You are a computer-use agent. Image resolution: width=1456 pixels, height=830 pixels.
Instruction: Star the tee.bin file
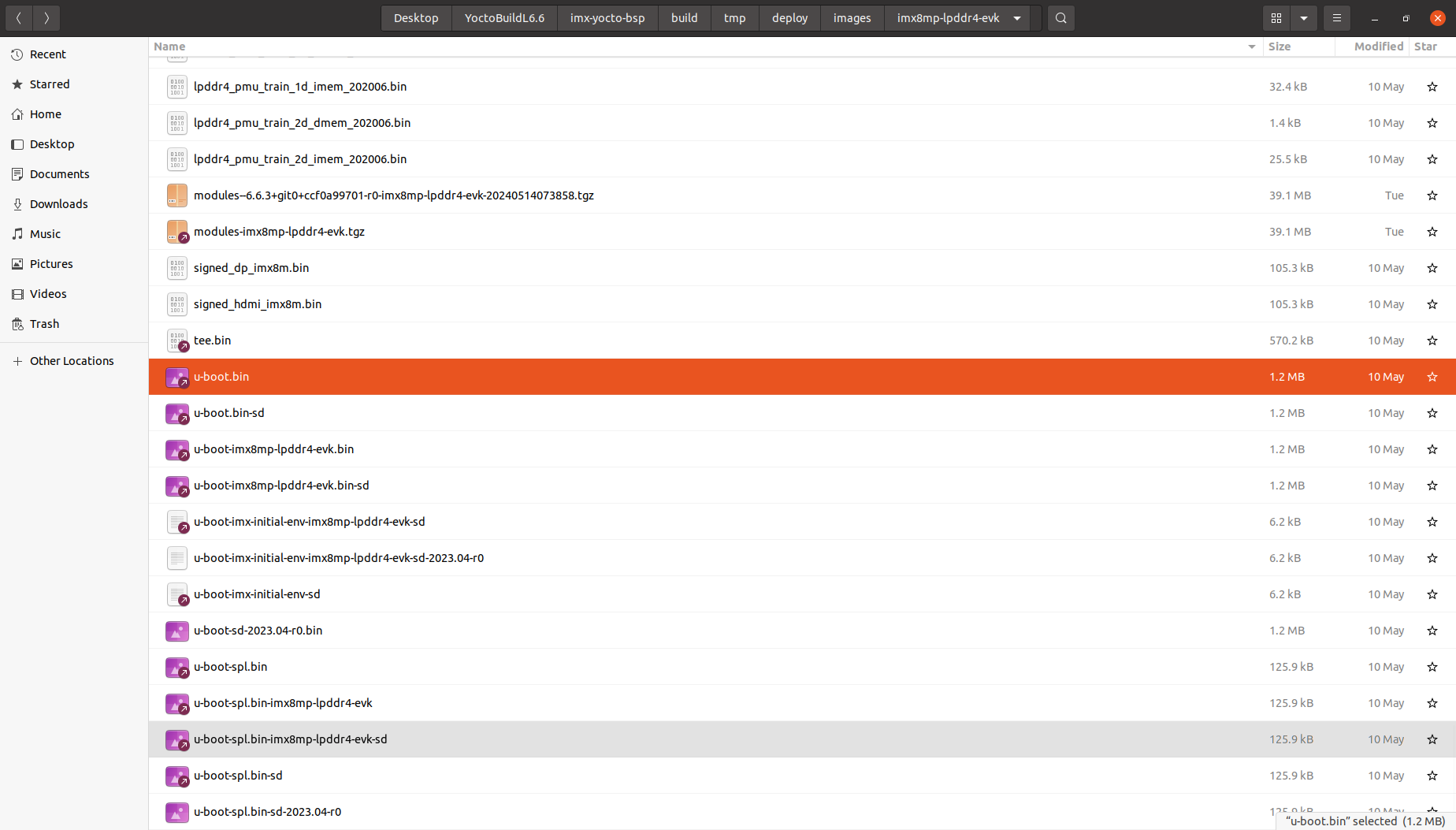pyautogui.click(x=1432, y=341)
